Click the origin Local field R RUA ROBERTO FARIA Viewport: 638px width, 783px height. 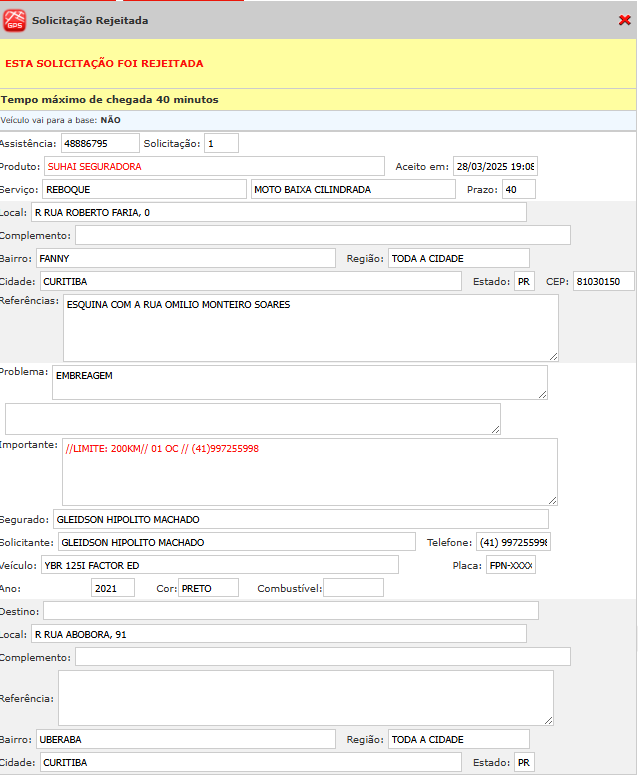click(278, 212)
